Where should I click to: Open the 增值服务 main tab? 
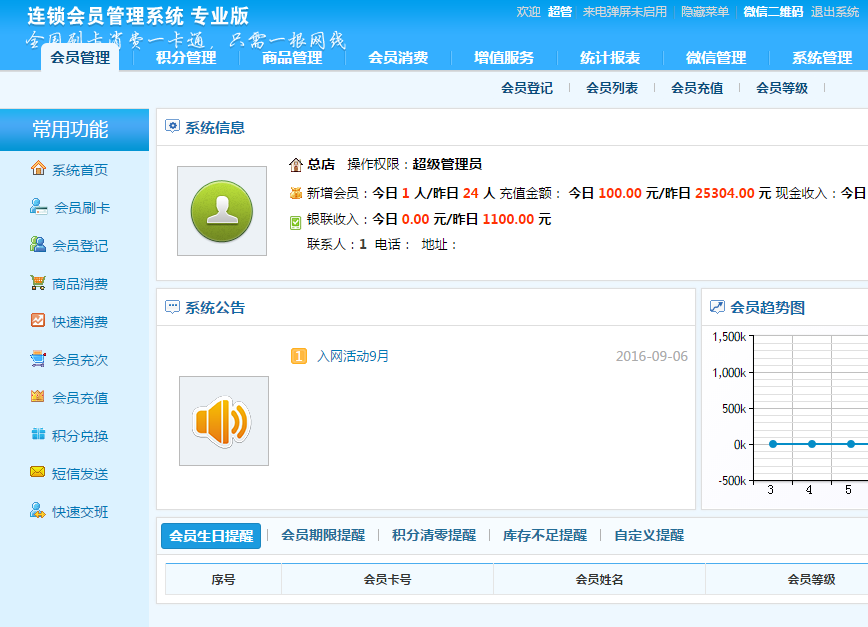[x=504, y=58]
